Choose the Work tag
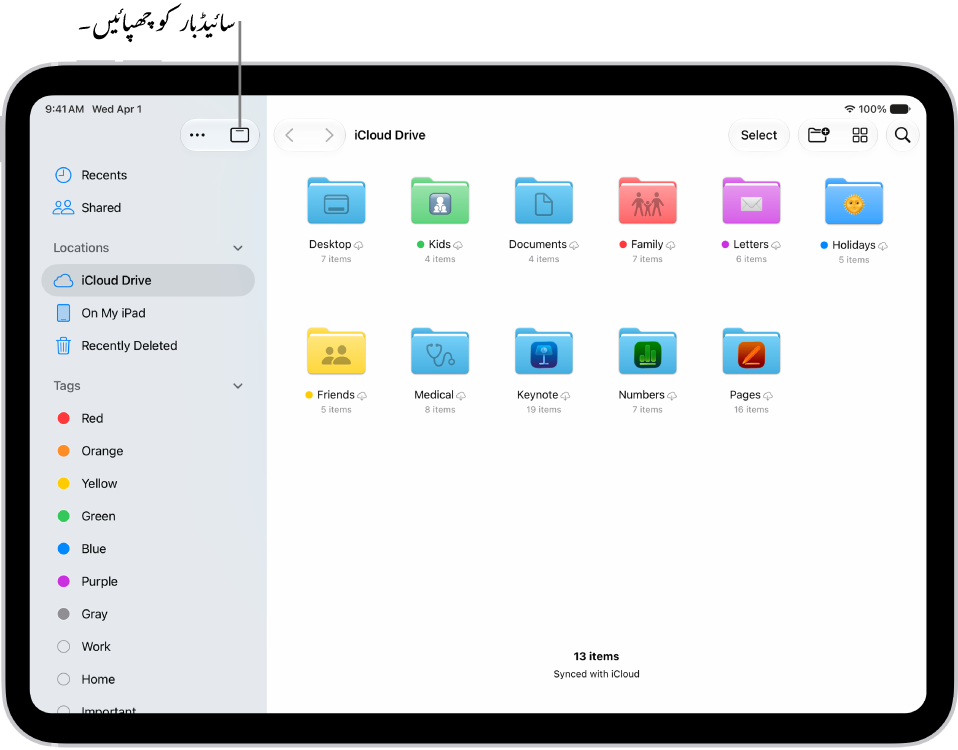Image resolution: width=958 pixels, height=750 pixels. (148, 647)
